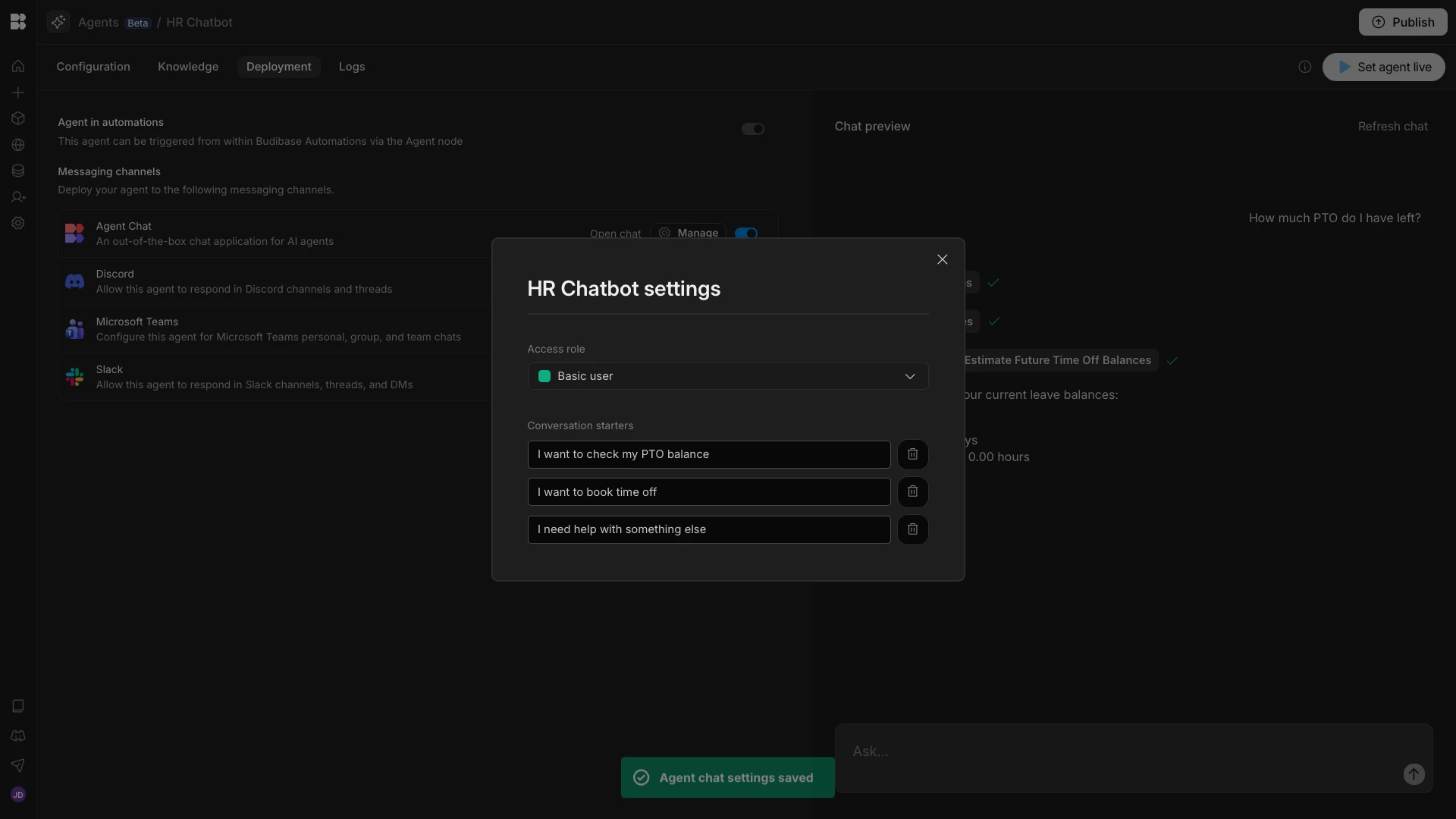Screen dimensions: 1456x819
Task: Open the Logs tab
Action: coord(351,67)
